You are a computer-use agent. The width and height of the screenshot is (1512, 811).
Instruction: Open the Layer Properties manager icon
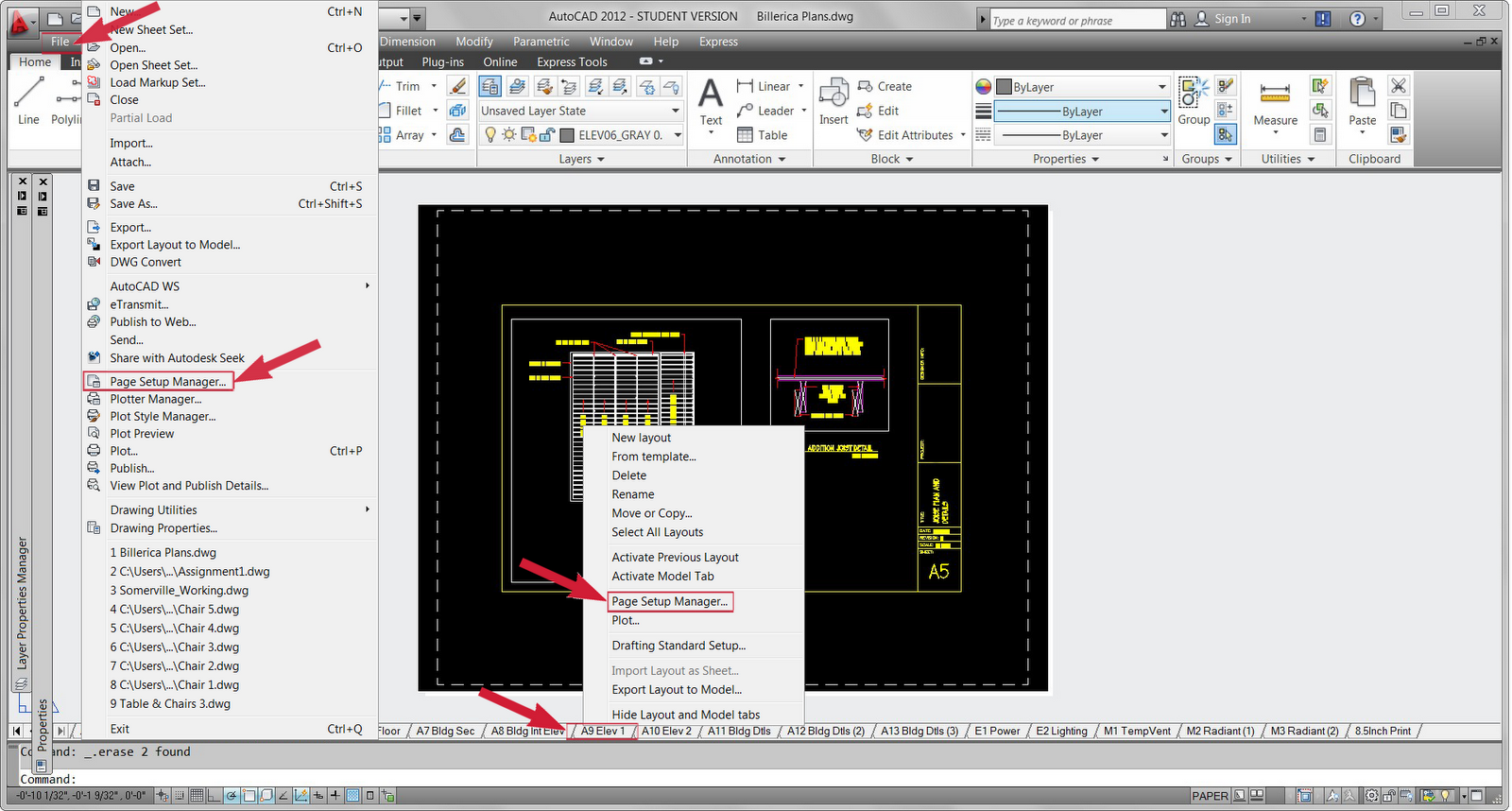click(490, 86)
